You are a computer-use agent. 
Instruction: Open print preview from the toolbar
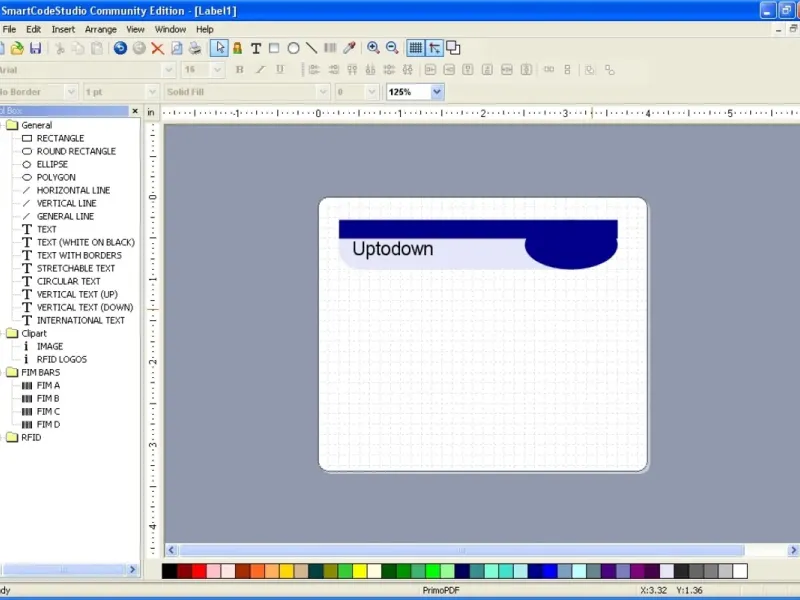pos(177,48)
